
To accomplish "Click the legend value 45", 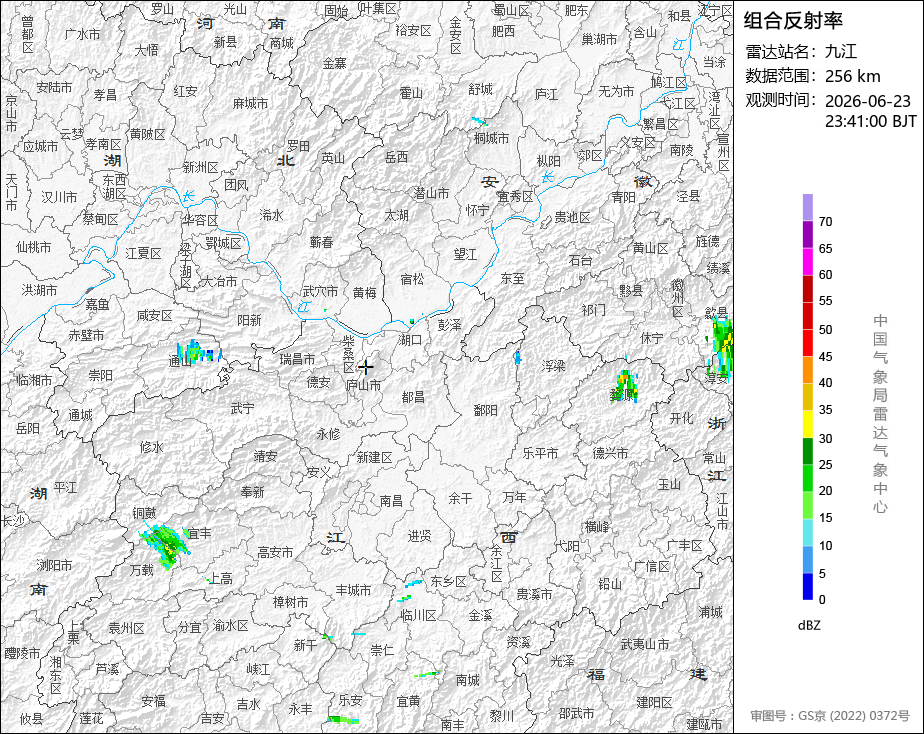I will click(825, 356).
